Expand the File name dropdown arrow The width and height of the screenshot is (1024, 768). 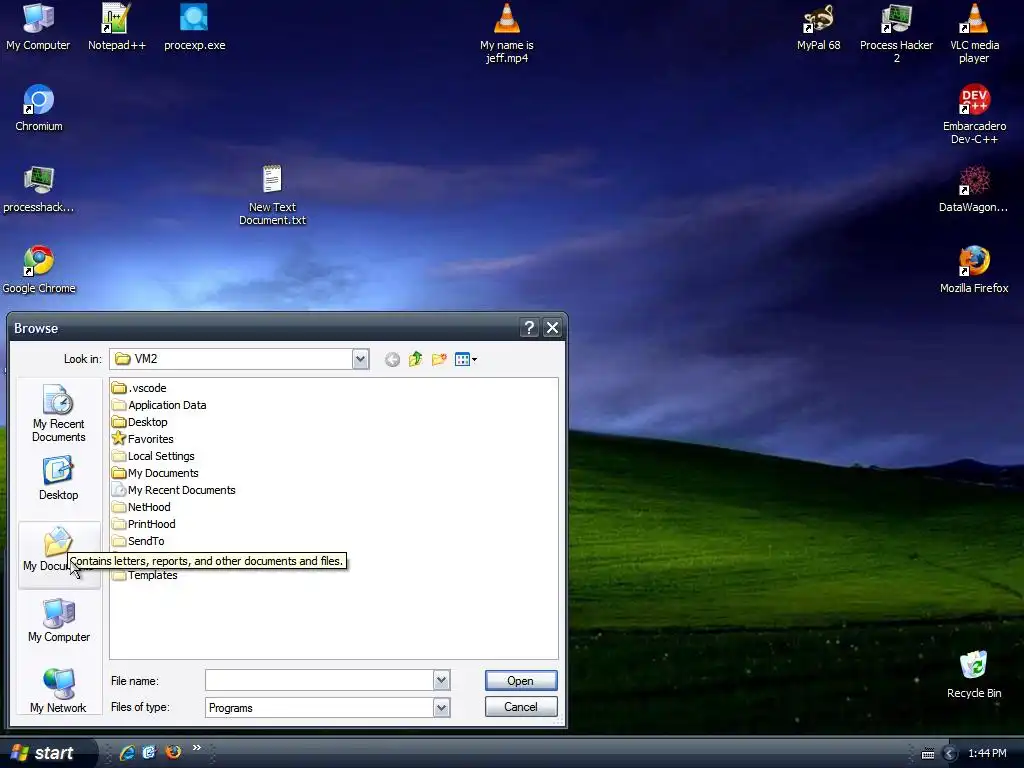(x=441, y=680)
